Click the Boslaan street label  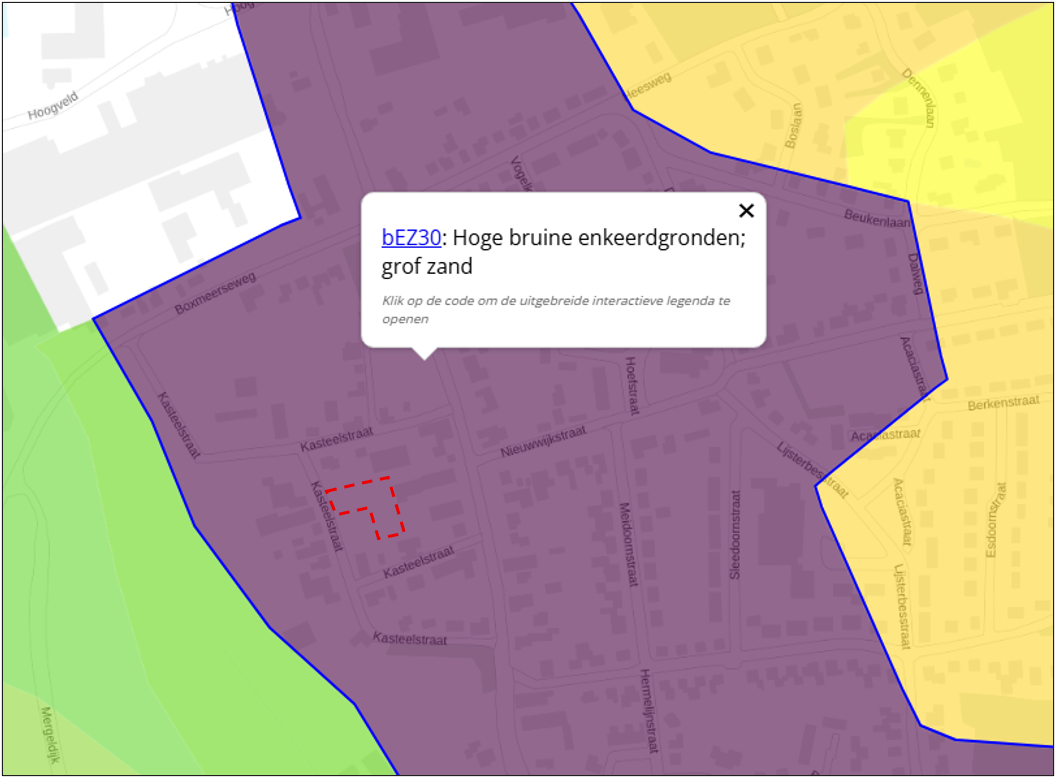pos(794,126)
